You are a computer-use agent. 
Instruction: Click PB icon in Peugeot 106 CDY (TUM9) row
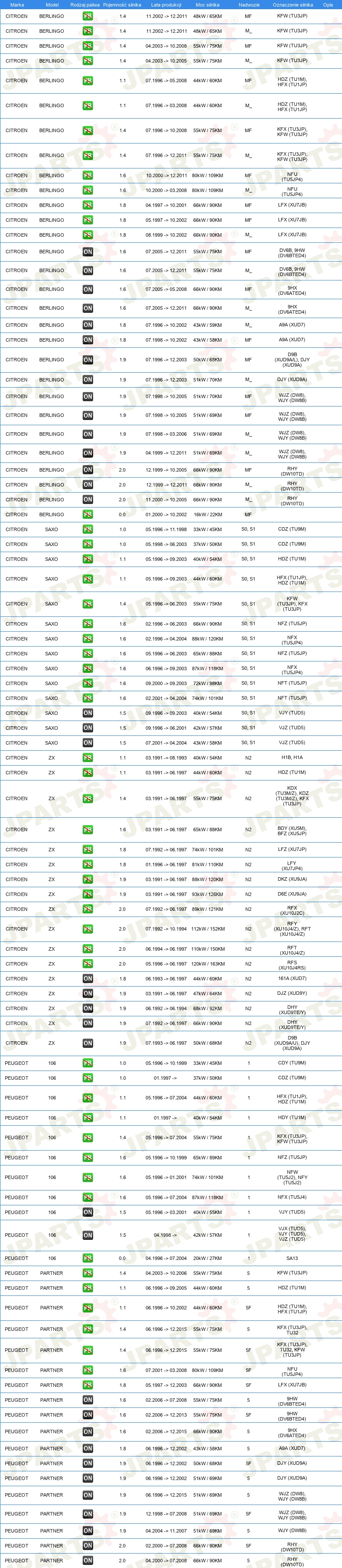click(87, 1064)
